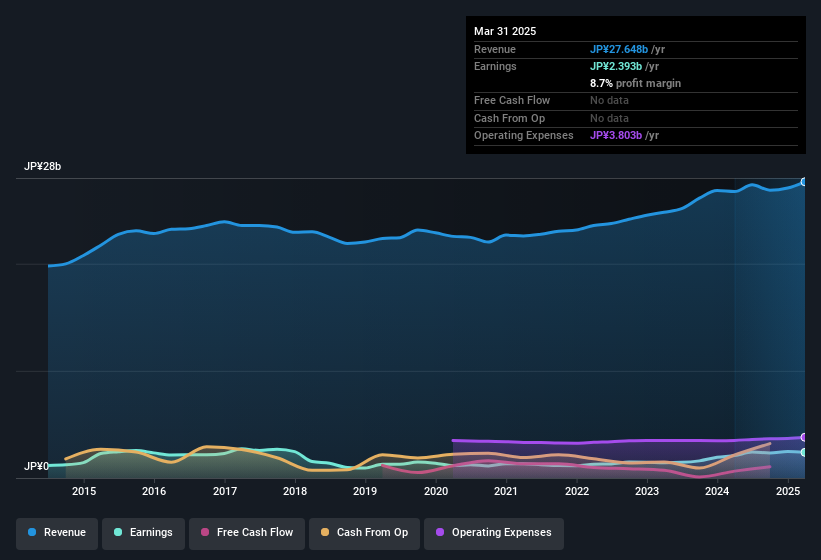Screen dimensions: 821x560
Task: Click the JP¥28b y-axis label
Action: click(42, 166)
